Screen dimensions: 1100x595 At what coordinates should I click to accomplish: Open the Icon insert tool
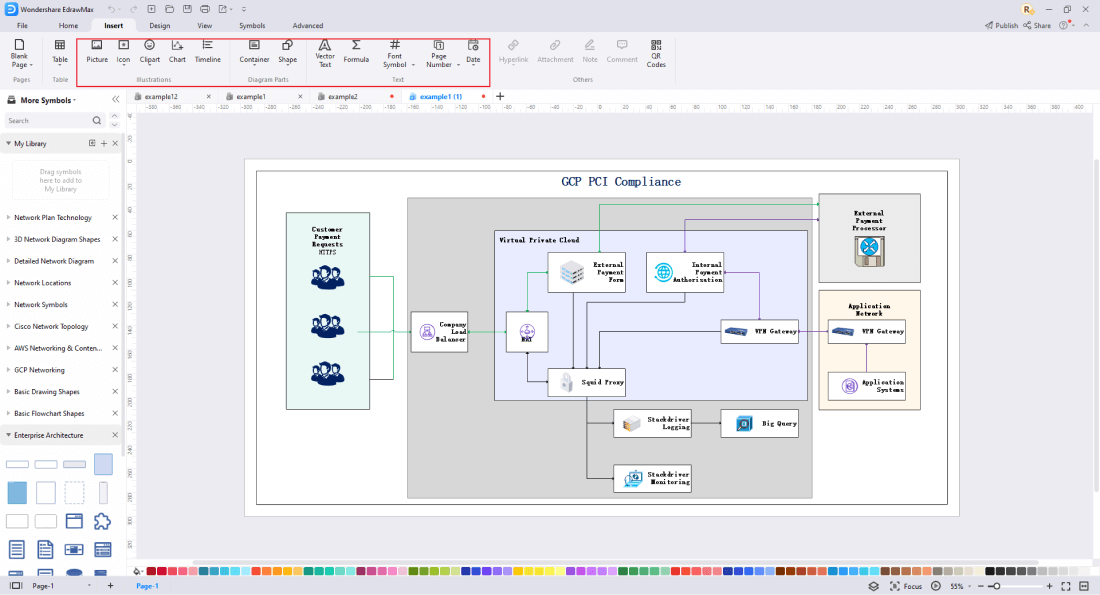pyautogui.click(x=123, y=52)
